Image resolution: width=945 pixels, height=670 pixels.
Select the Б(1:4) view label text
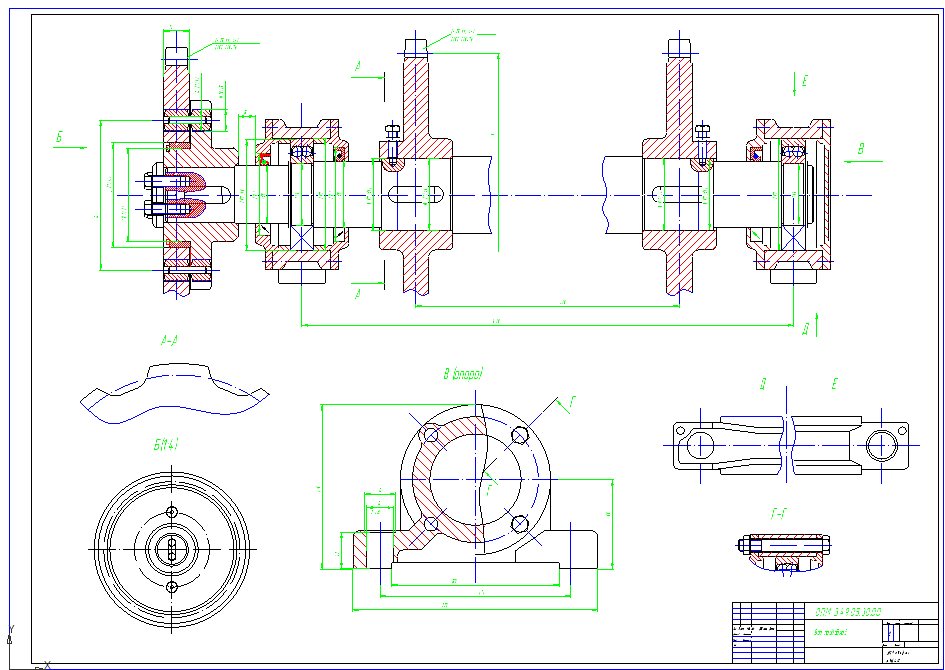(x=166, y=445)
